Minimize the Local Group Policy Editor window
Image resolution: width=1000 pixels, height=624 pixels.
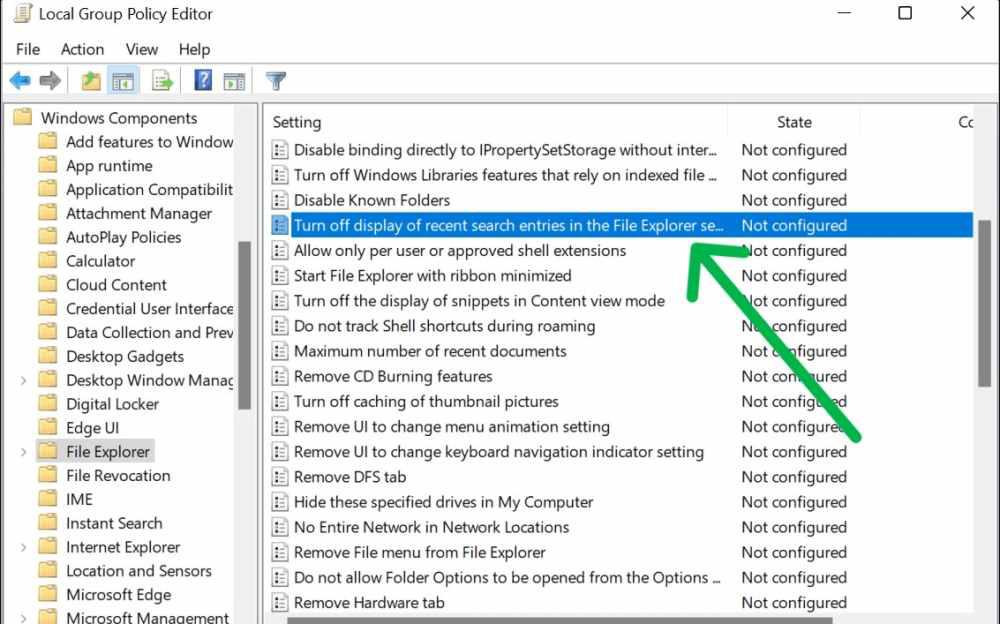(844, 13)
